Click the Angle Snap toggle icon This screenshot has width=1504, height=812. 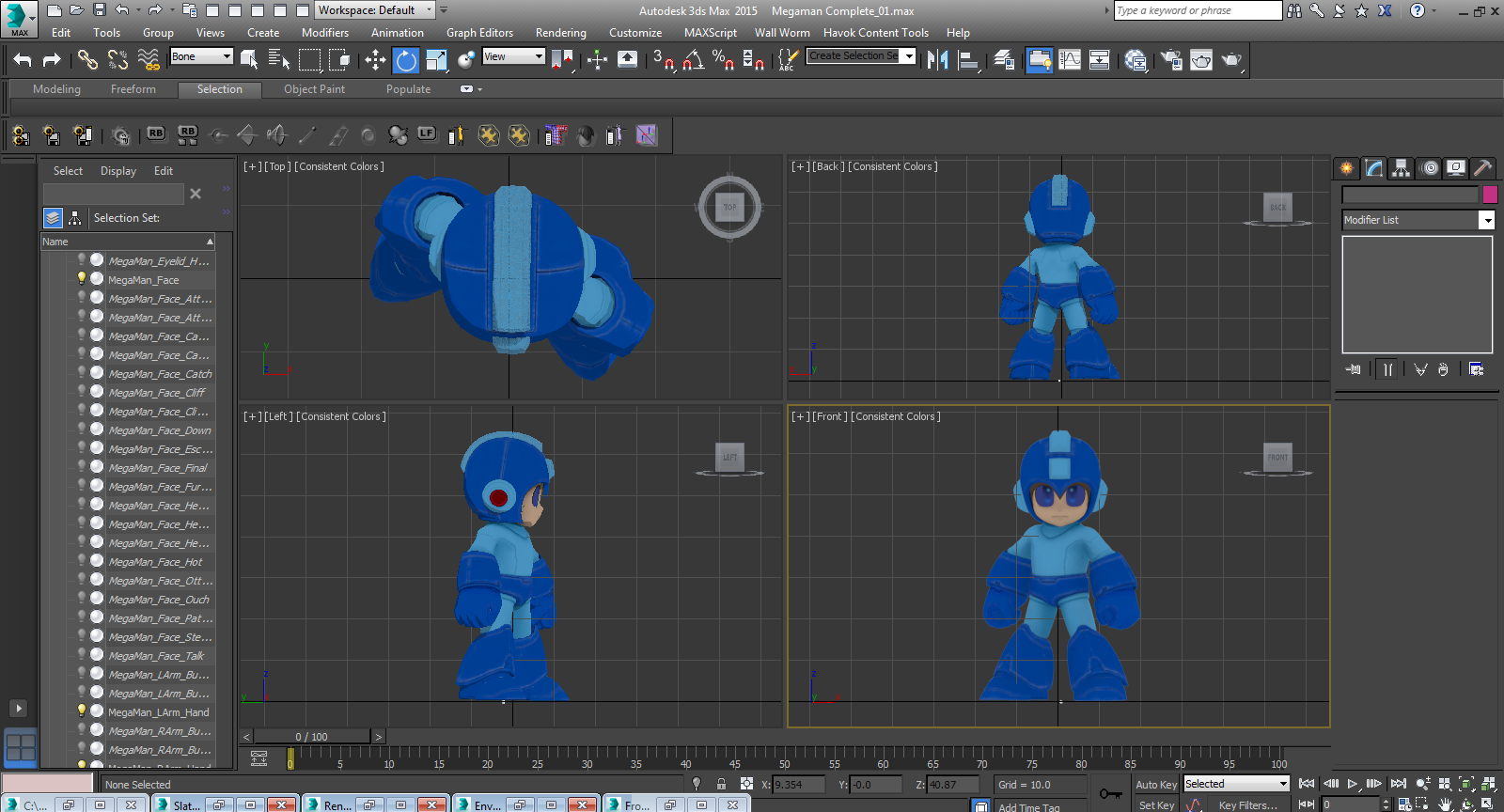(x=694, y=60)
